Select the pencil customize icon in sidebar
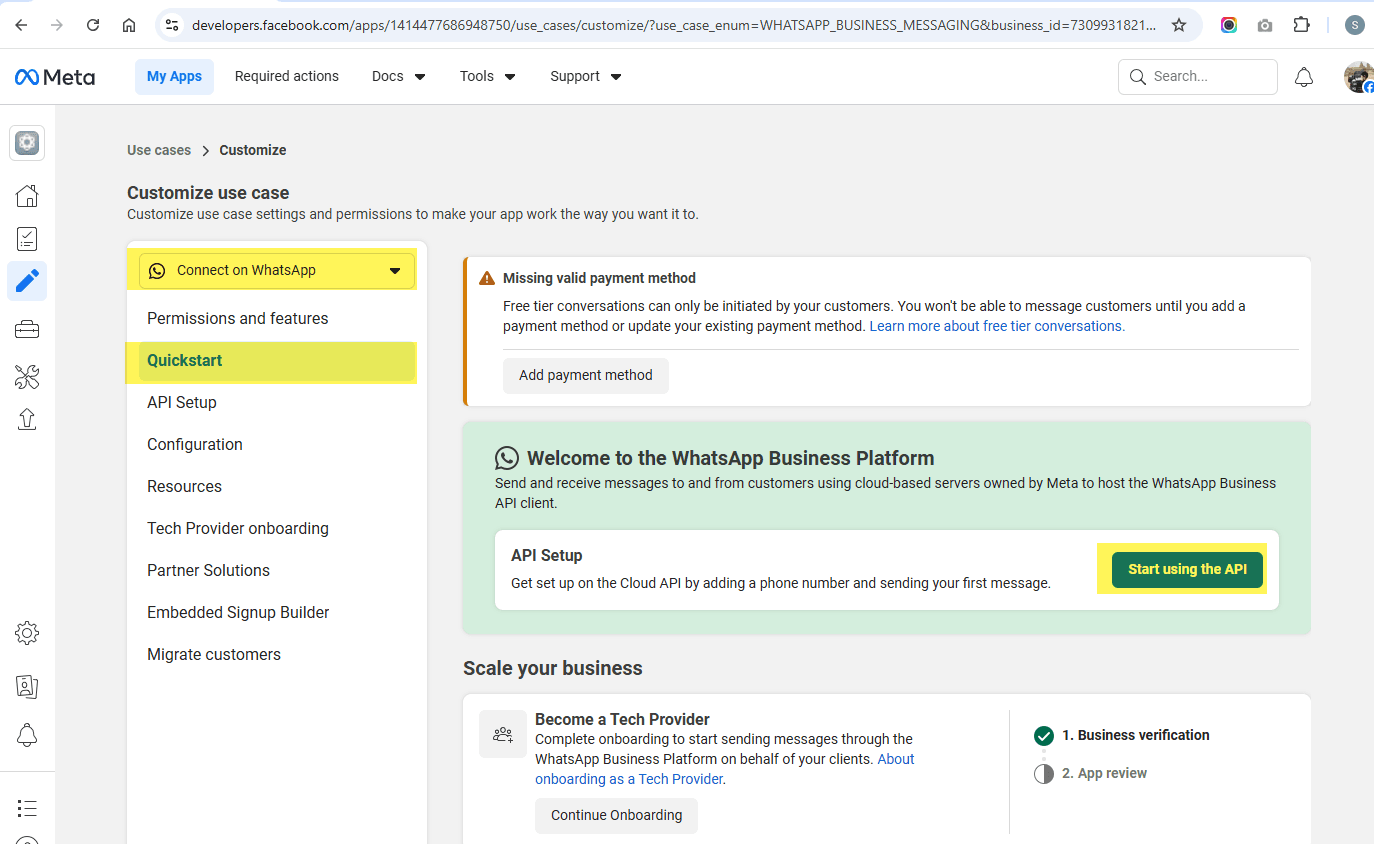This screenshot has width=1374, height=844. point(27,281)
